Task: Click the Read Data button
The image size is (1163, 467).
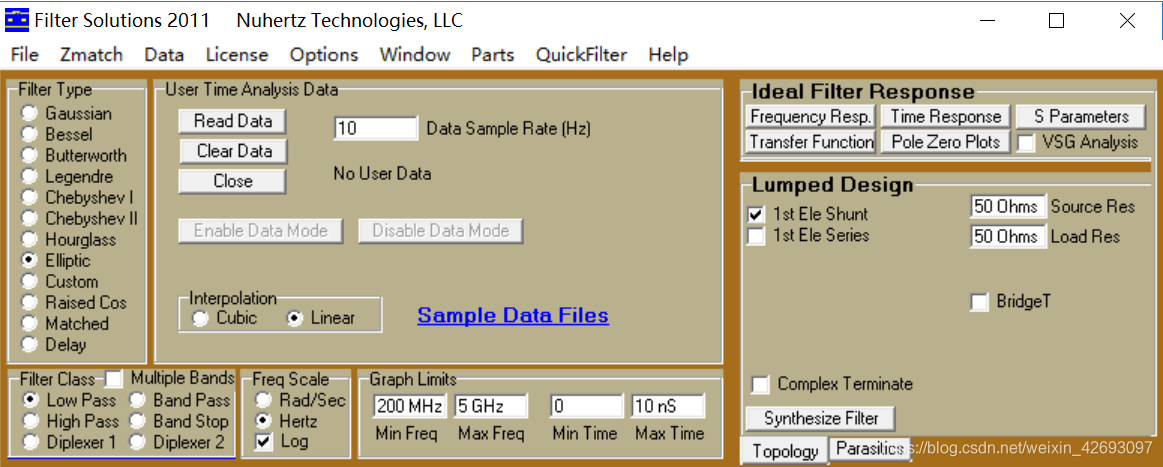Action: (233, 121)
